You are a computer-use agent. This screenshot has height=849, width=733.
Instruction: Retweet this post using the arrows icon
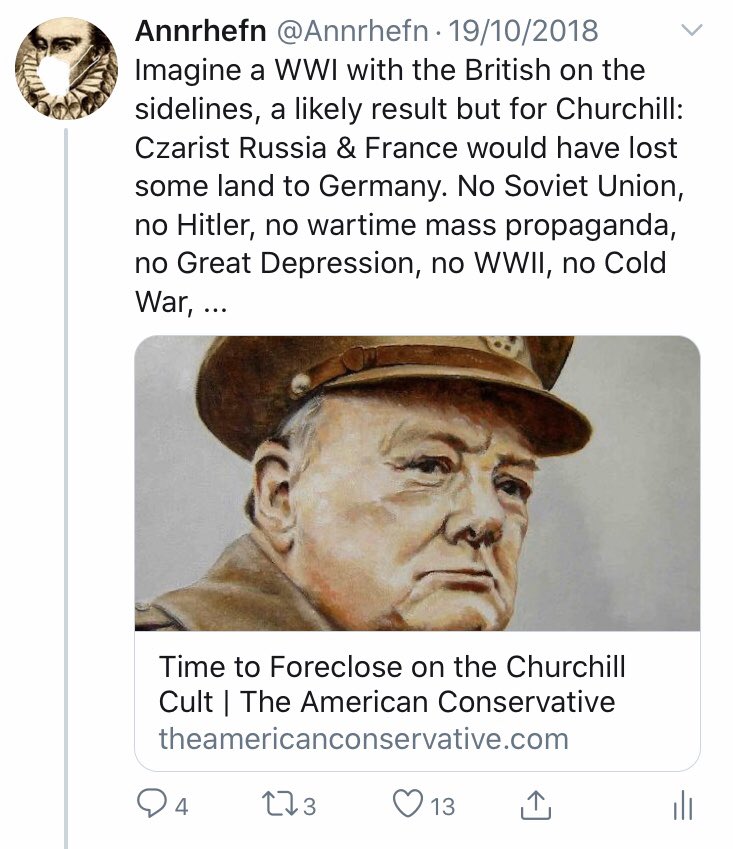(274, 803)
